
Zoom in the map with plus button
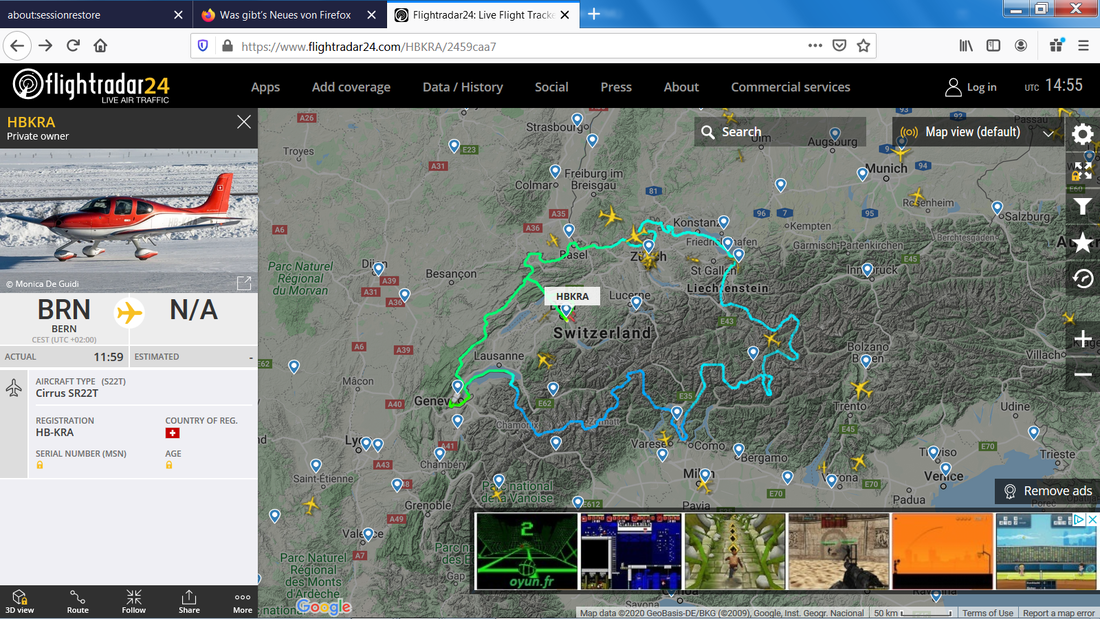(x=1082, y=339)
